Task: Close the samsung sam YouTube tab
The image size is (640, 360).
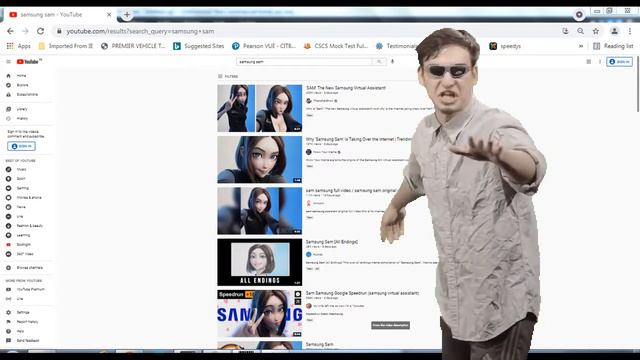Action: click(x=109, y=15)
